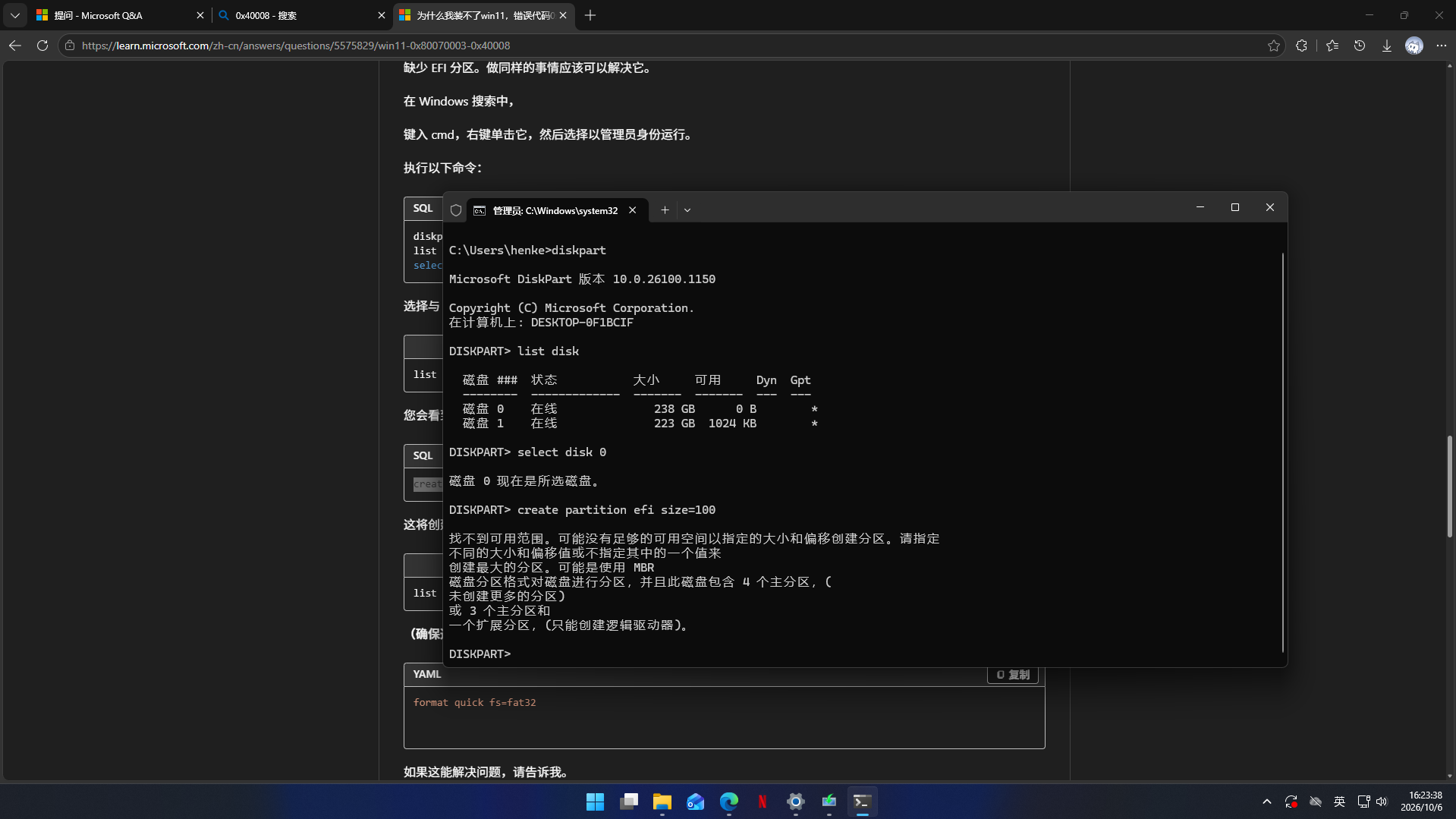Open Task View on the taskbar
The image size is (1456, 819).
click(629, 802)
